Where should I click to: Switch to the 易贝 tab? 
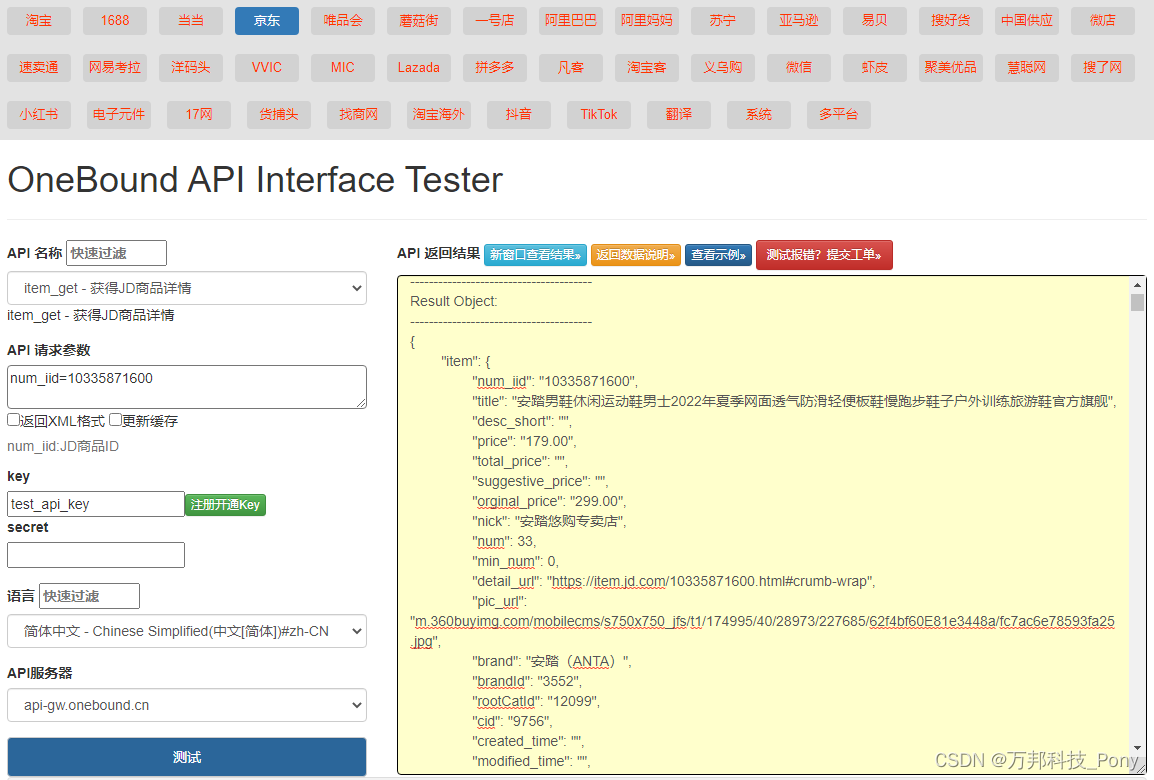coord(874,21)
